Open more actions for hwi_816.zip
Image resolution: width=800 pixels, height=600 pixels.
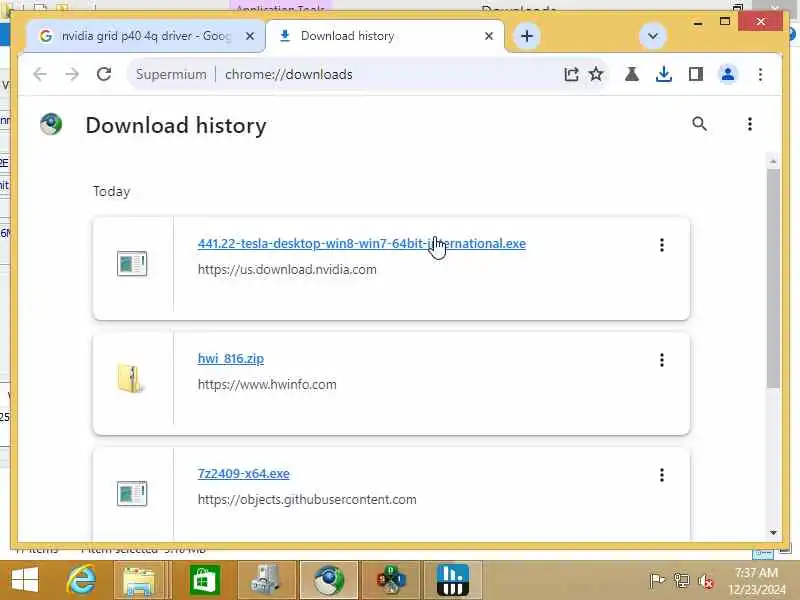coord(662,360)
